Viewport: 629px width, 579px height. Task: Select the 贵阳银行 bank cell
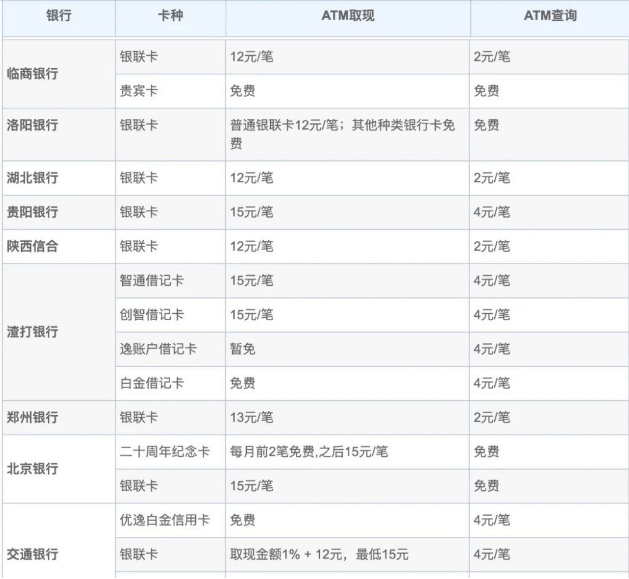click(x=59, y=212)
